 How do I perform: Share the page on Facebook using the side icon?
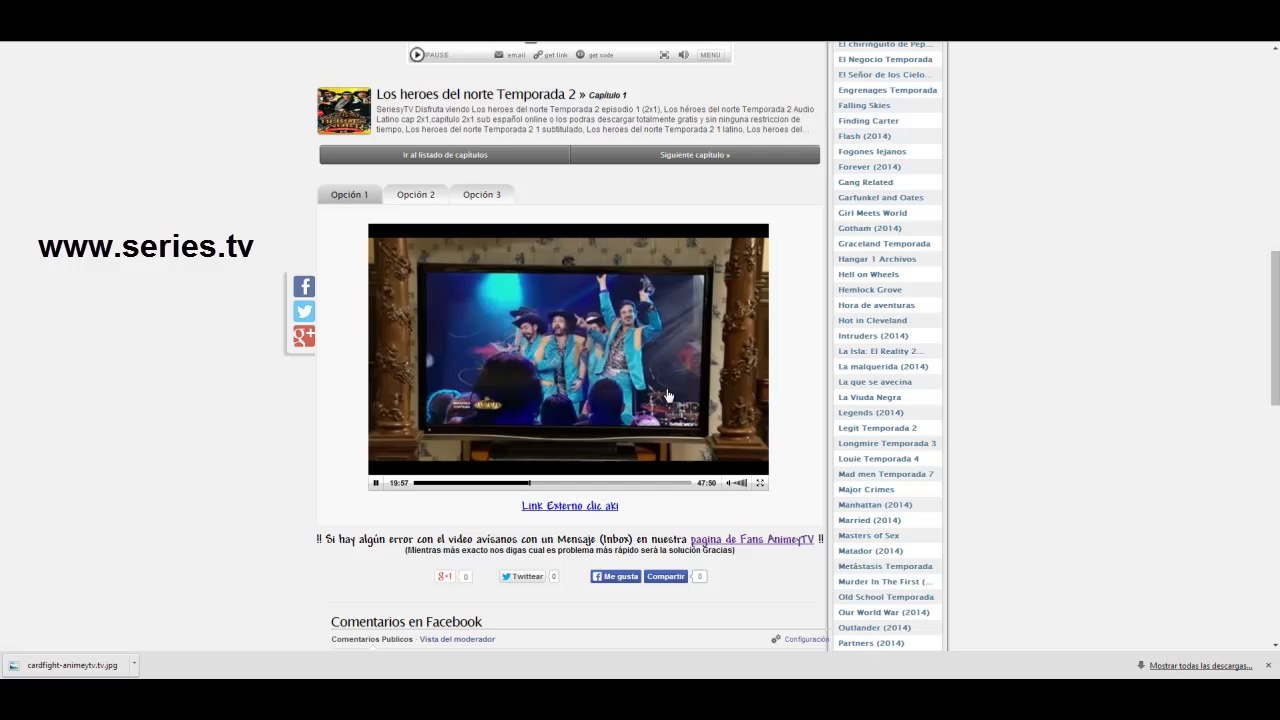[304, 287]
